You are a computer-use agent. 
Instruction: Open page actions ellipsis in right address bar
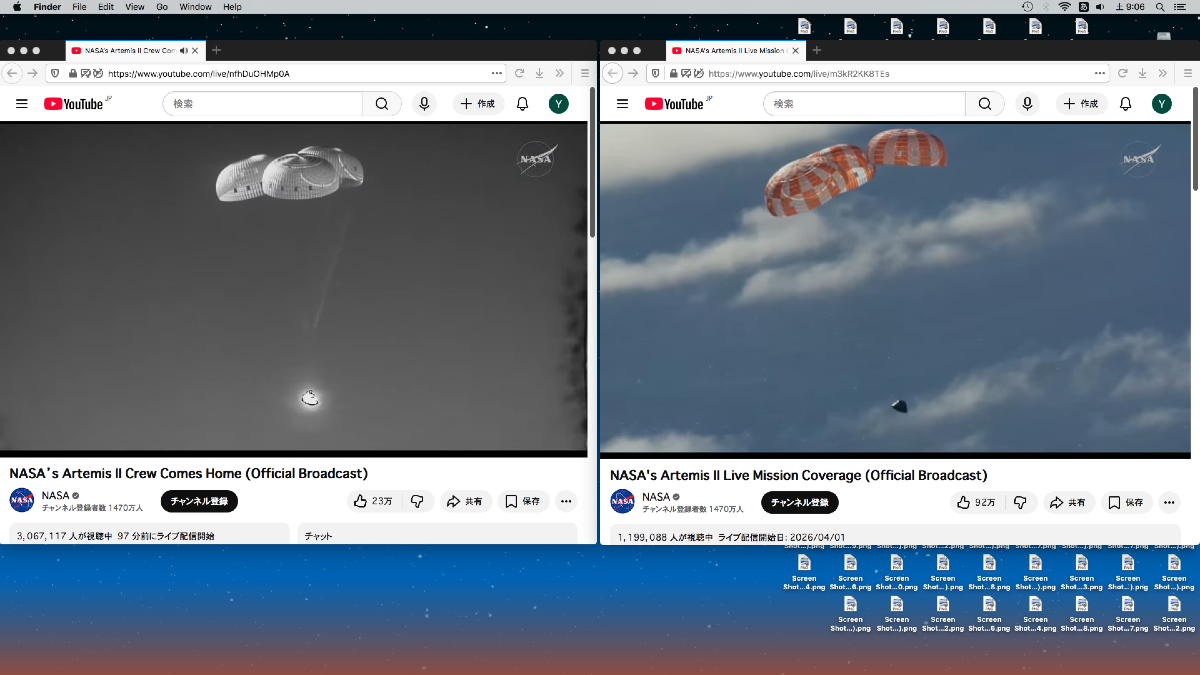coord(1100,73)
